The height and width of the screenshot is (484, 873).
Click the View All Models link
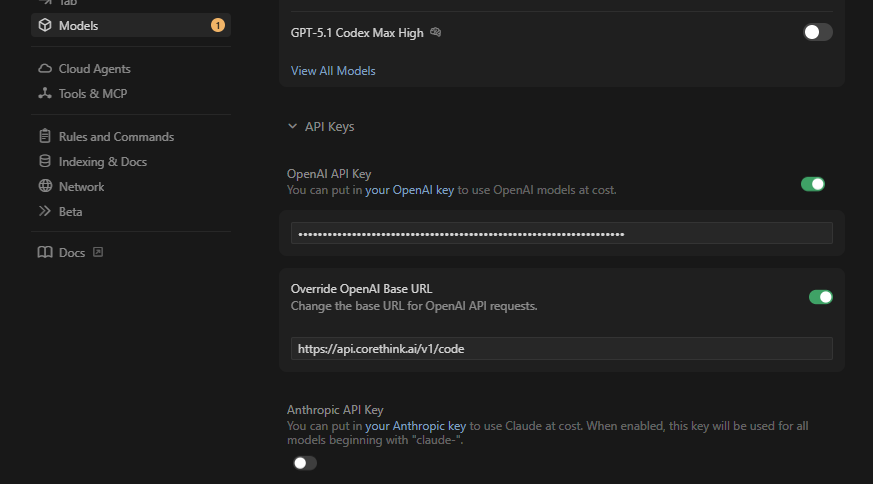pyautogui.click(x=333, y=71)
